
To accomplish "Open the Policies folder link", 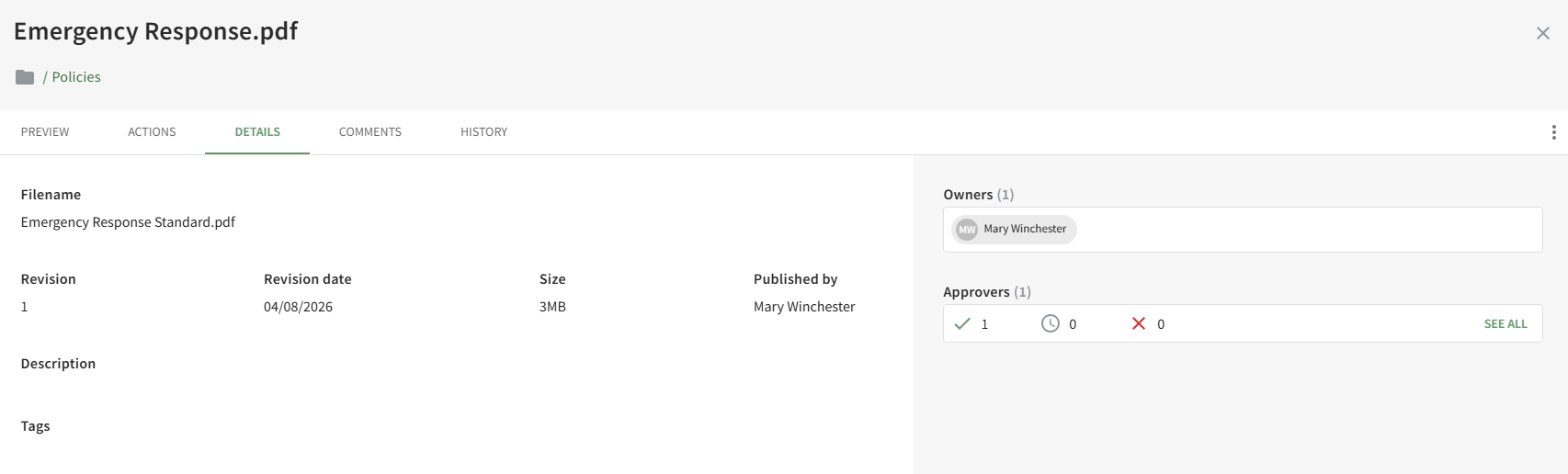I will [76, 77].
